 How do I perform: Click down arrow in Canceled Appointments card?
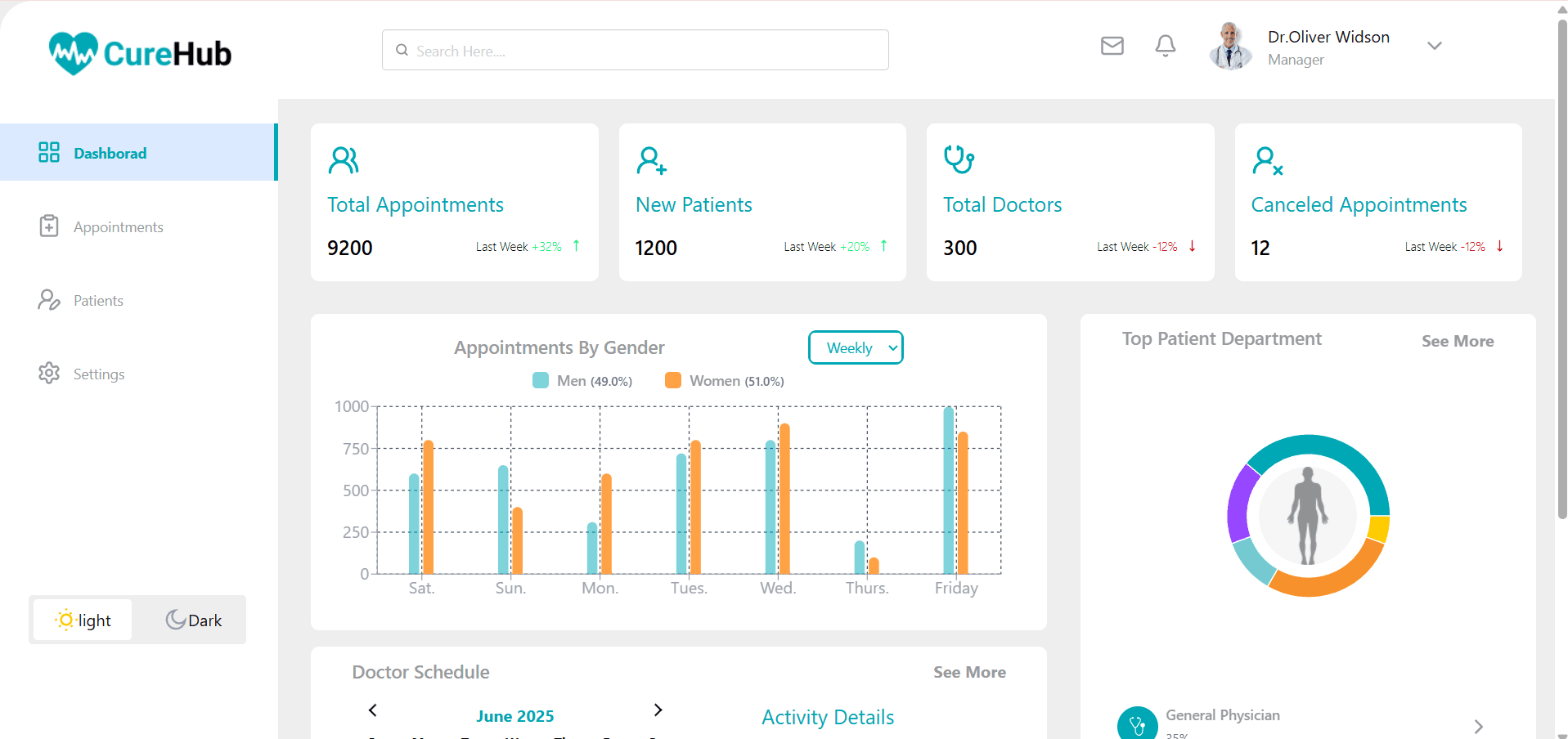[x=1499, y=246]
